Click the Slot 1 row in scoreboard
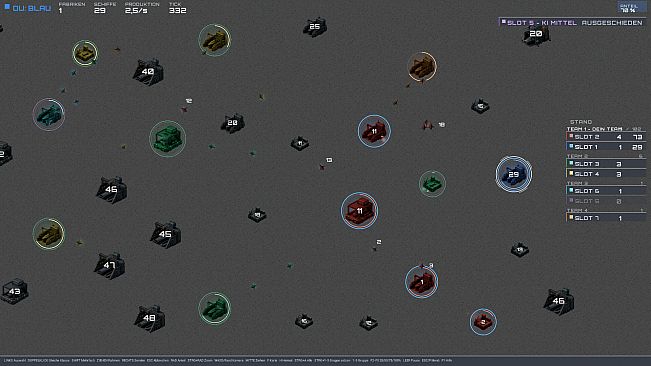This screenshot has height=366, width=651. (x=606, y=147)
